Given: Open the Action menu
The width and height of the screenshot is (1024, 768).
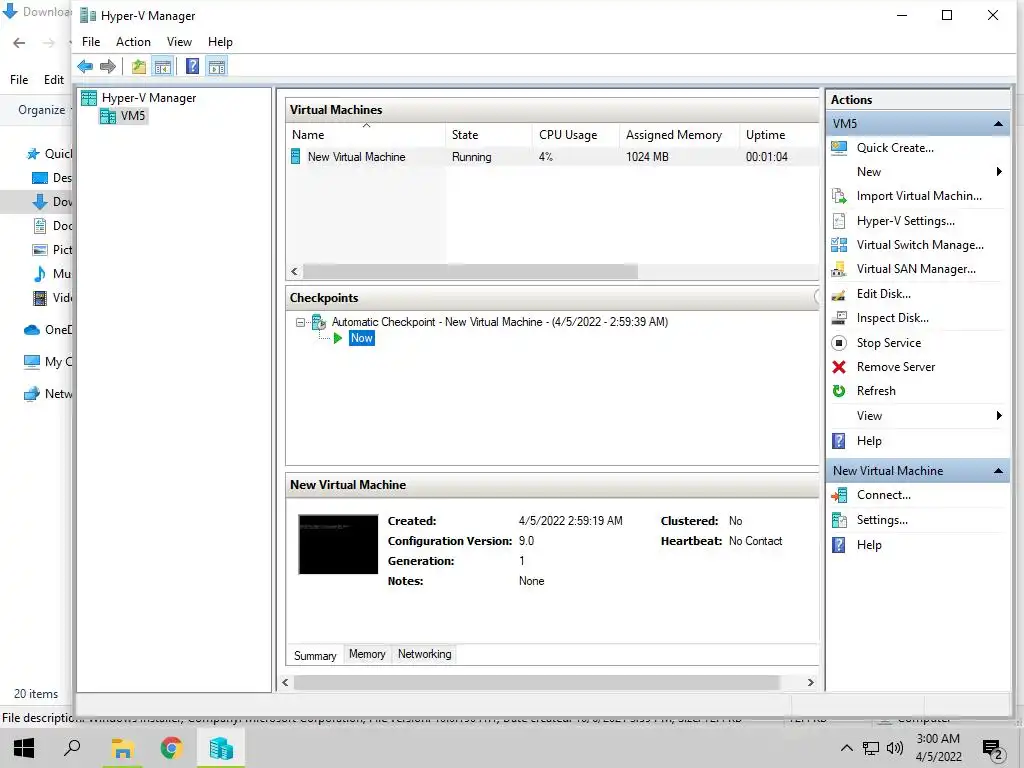Looking at the screenshot, I should pyautogui.click(x=133, y=42).
